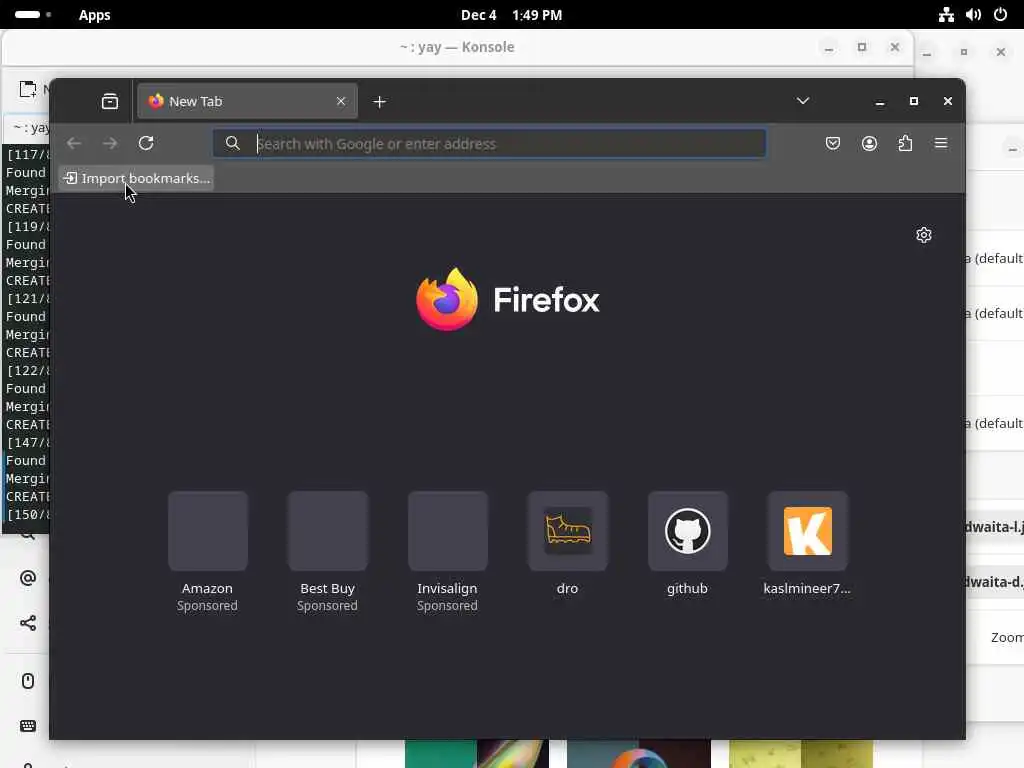Viewport: 1024px width, 768px height.
Task: Click the search magnifier icon in address bar
Action: (x=232, y=143)
